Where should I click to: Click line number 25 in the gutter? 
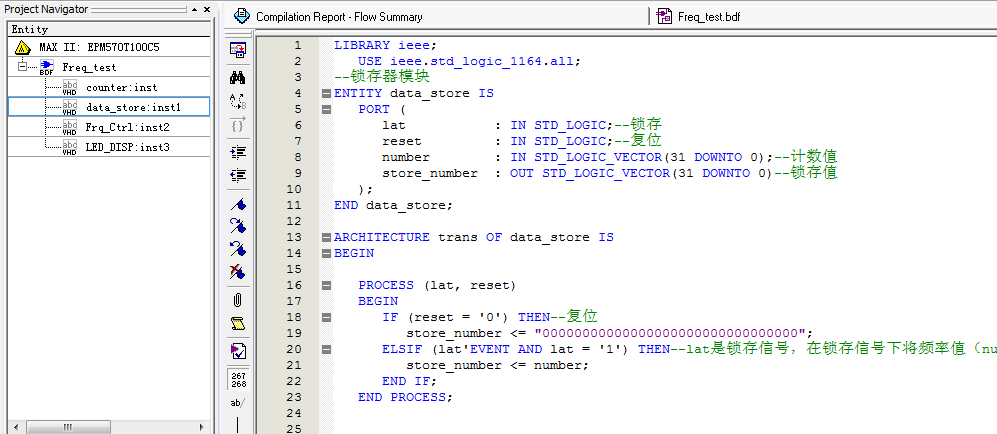tap(294, 429)
